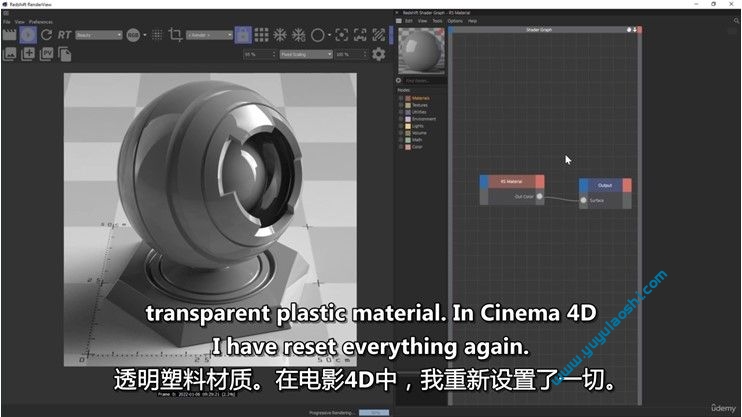Expand the Textures node category
742x417 pixels.
coord(401,105)
